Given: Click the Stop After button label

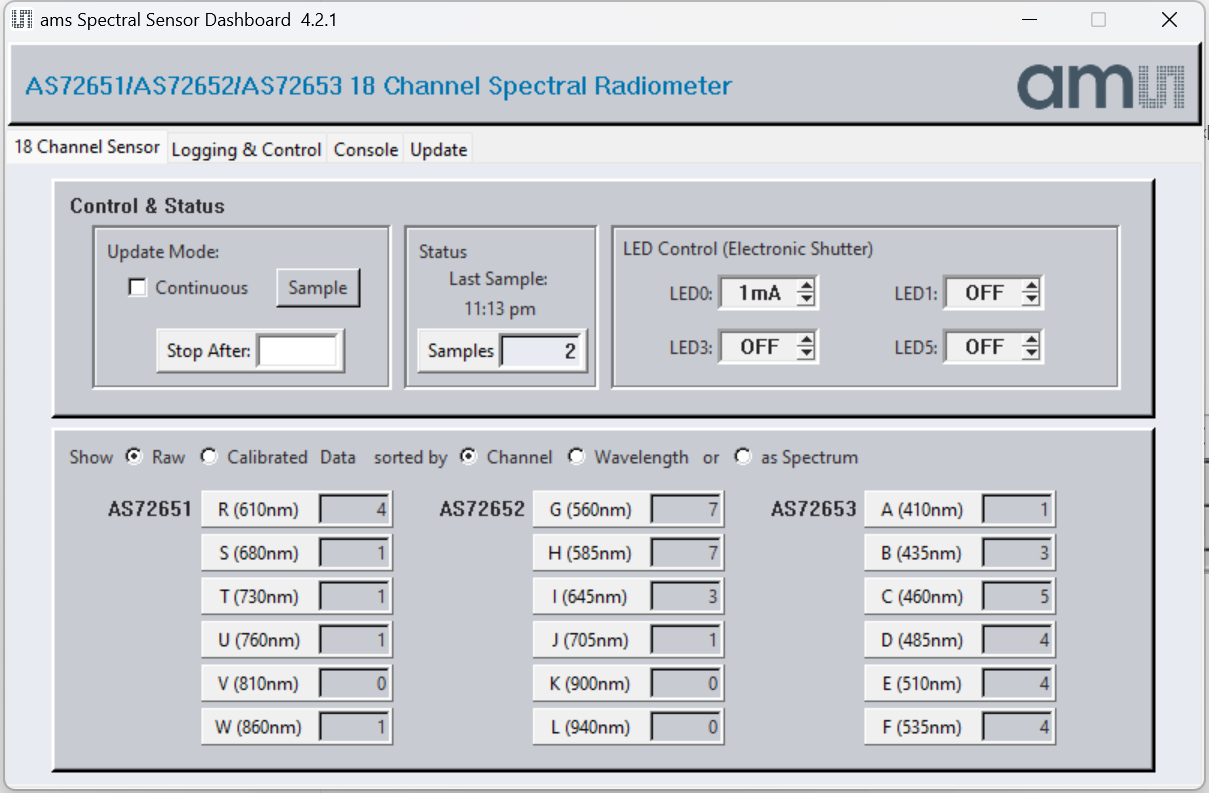Looking at the screenshot, I should click(x=209, y=351).
